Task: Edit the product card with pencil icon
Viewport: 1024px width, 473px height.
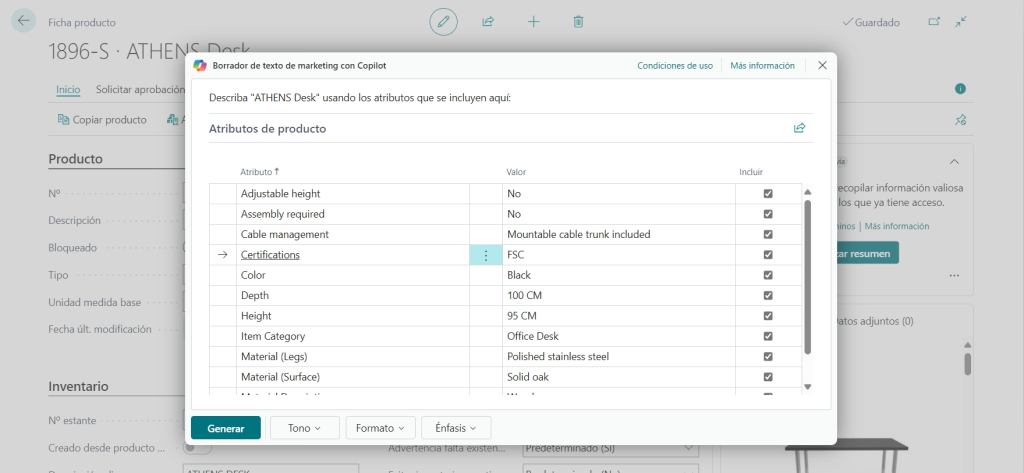Action: pos(443,22)
